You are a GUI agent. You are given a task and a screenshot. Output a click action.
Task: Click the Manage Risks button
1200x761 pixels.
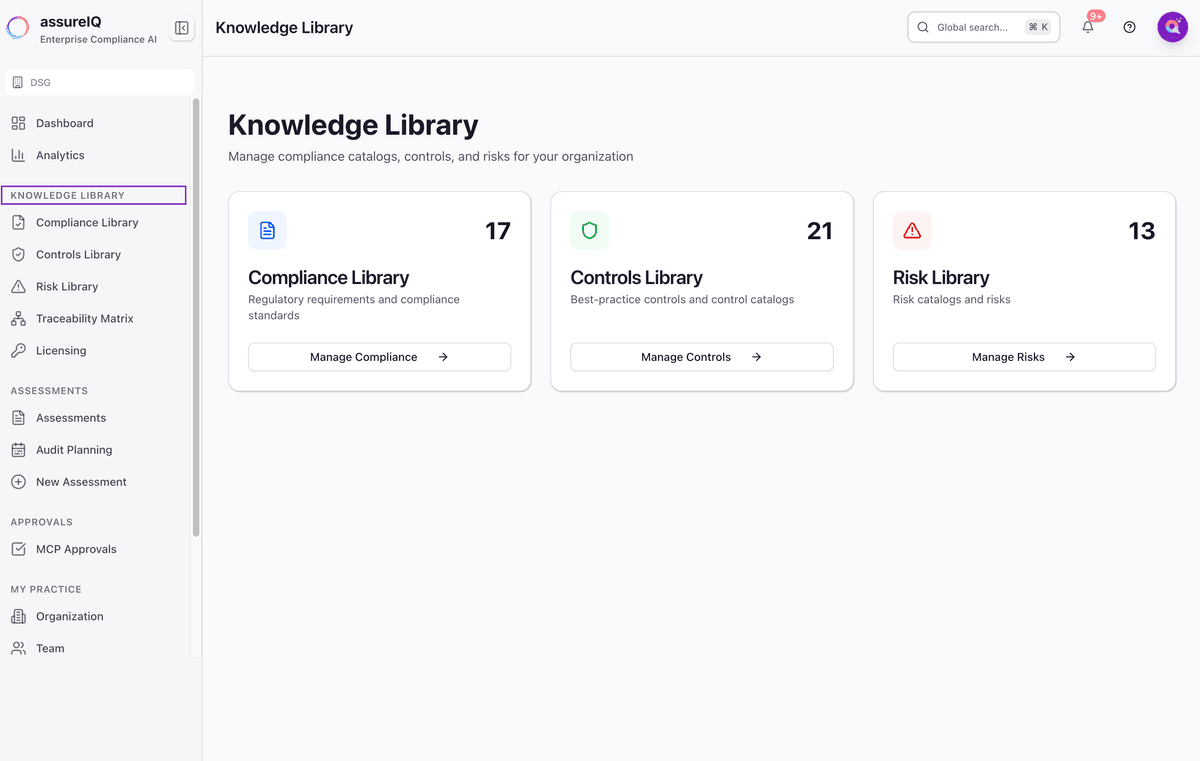pos(1024,357)
